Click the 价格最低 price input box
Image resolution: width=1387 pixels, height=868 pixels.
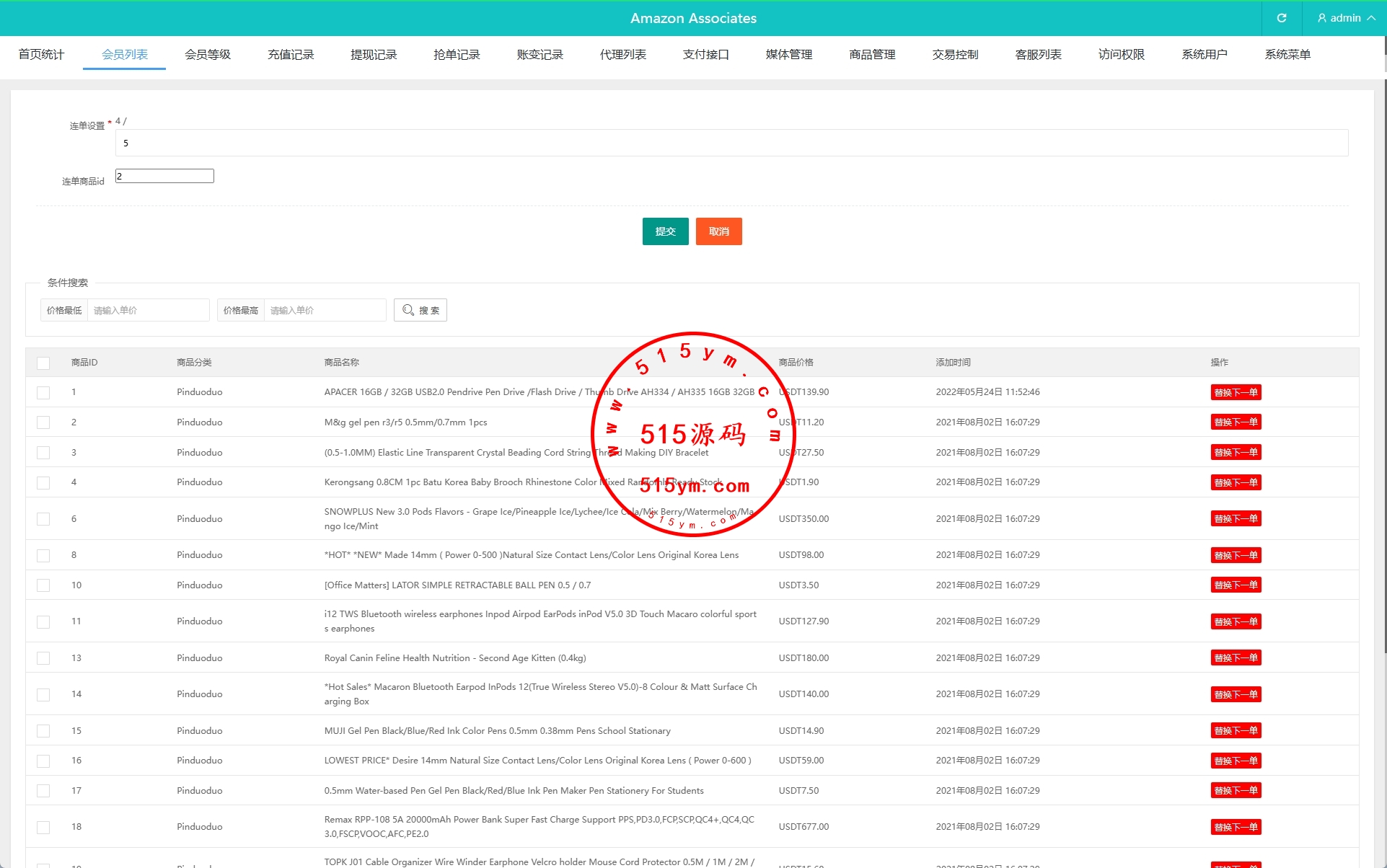click(x=148, y=310)
